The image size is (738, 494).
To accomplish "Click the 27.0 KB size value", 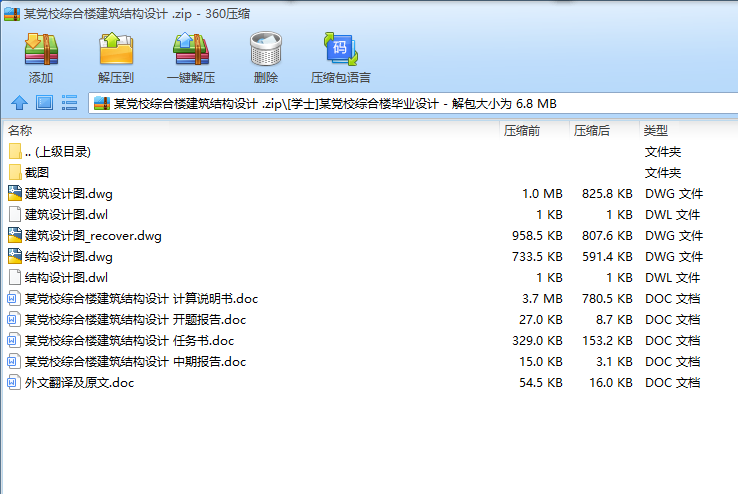I will tap(541, 319).
